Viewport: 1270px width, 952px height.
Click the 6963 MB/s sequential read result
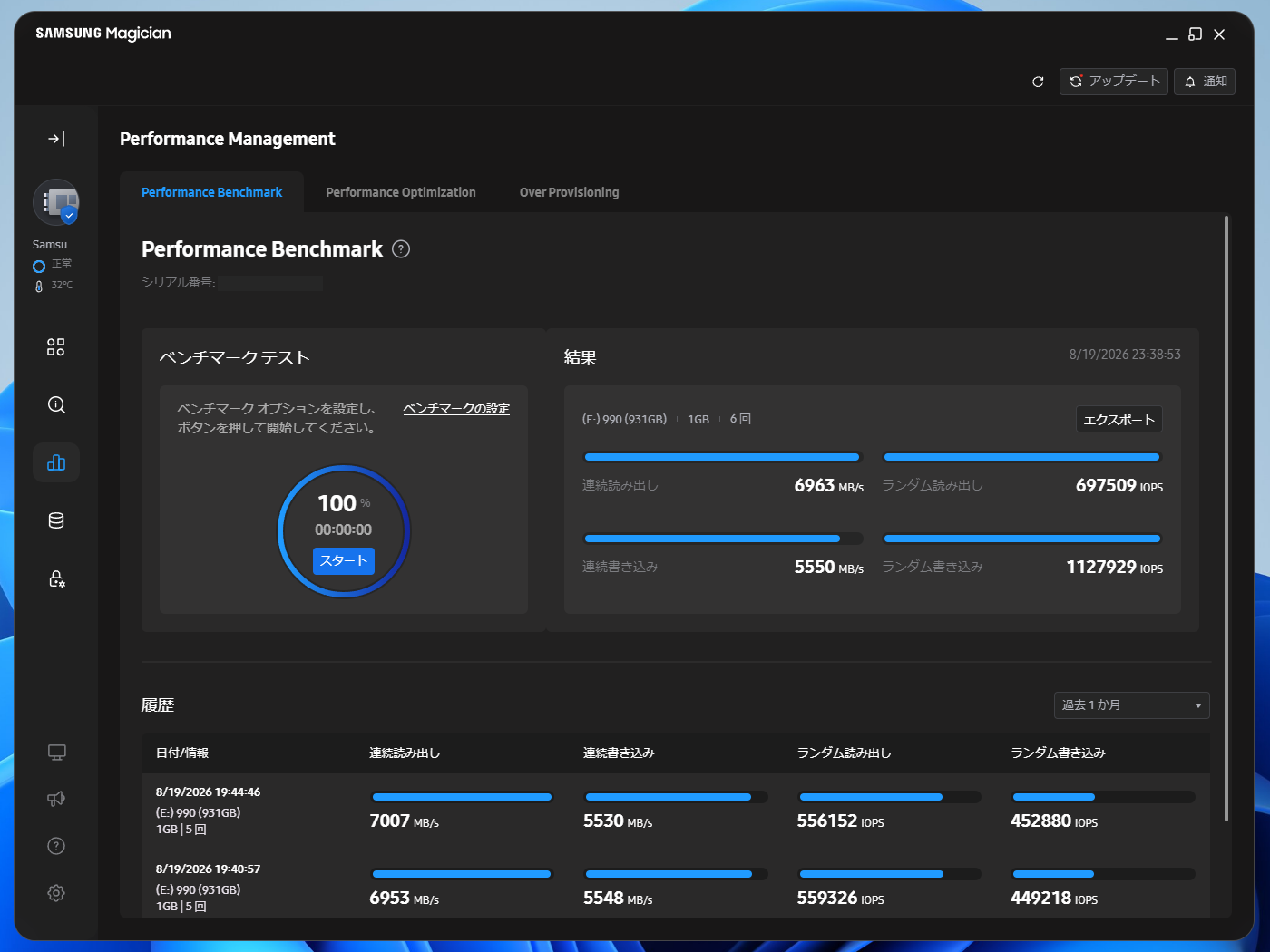point(829,486)
